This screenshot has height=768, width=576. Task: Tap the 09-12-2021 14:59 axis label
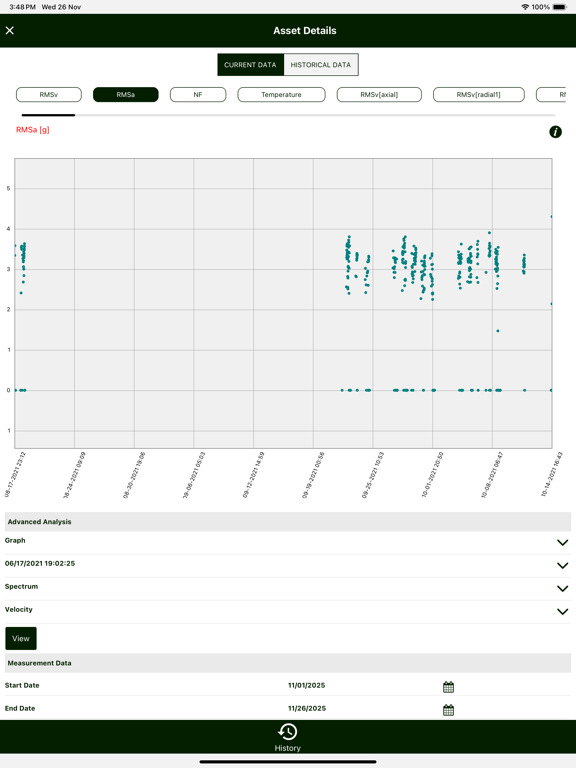coord(253,475)
